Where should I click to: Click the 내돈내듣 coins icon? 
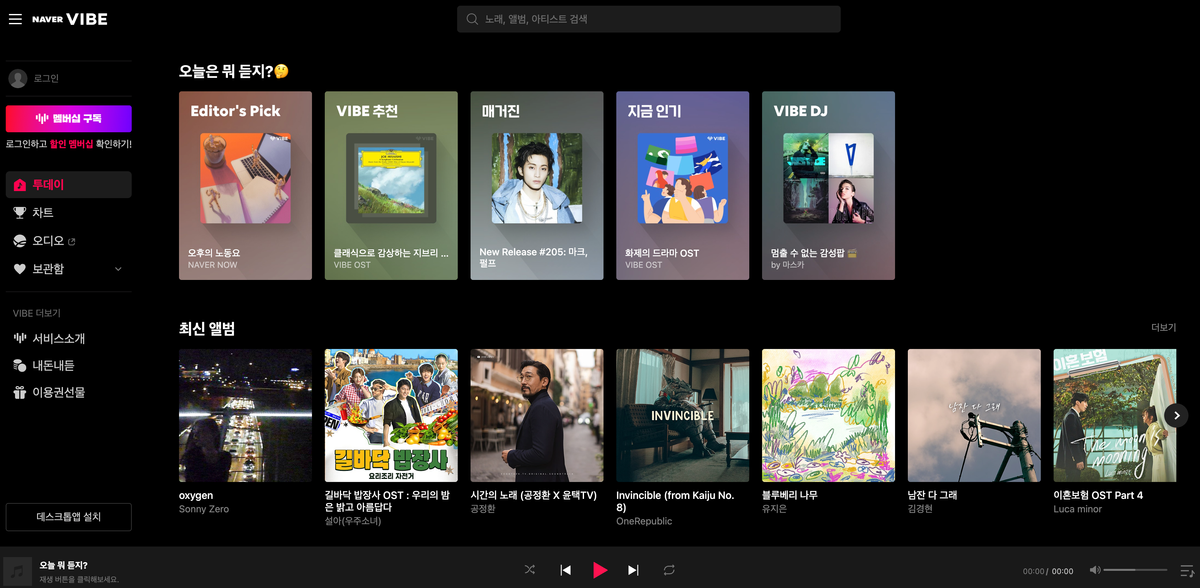20,365
